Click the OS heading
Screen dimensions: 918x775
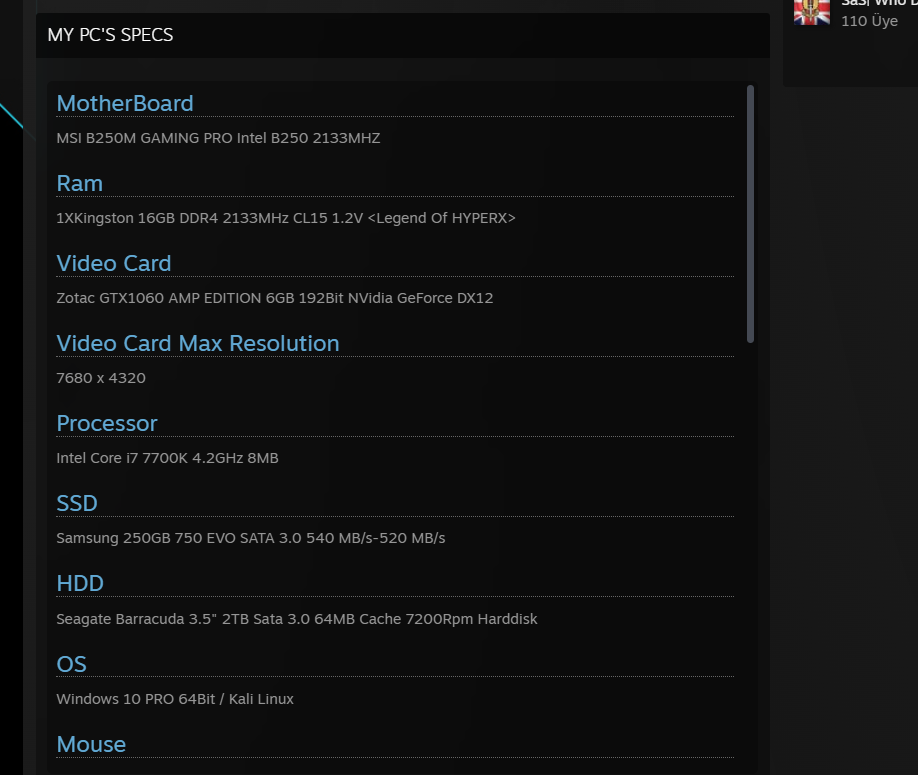coord(71,664)
